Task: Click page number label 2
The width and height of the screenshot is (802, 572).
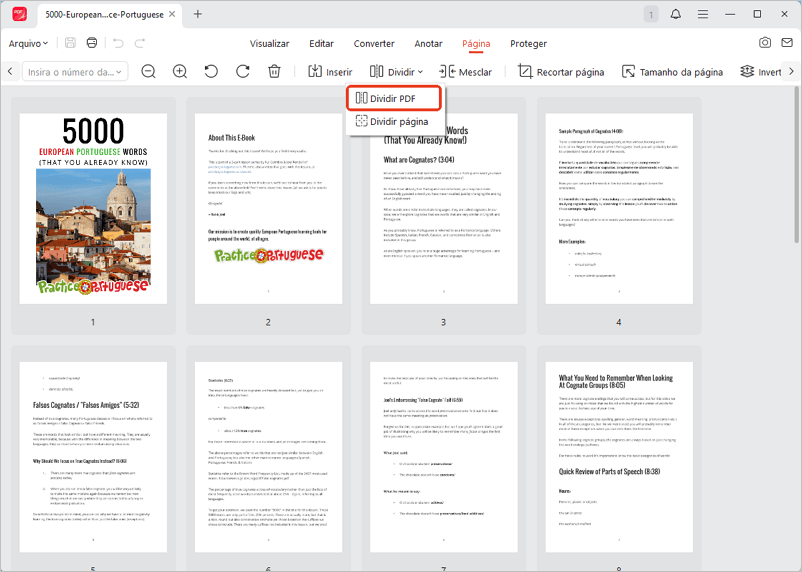Action: click(268, 322)
